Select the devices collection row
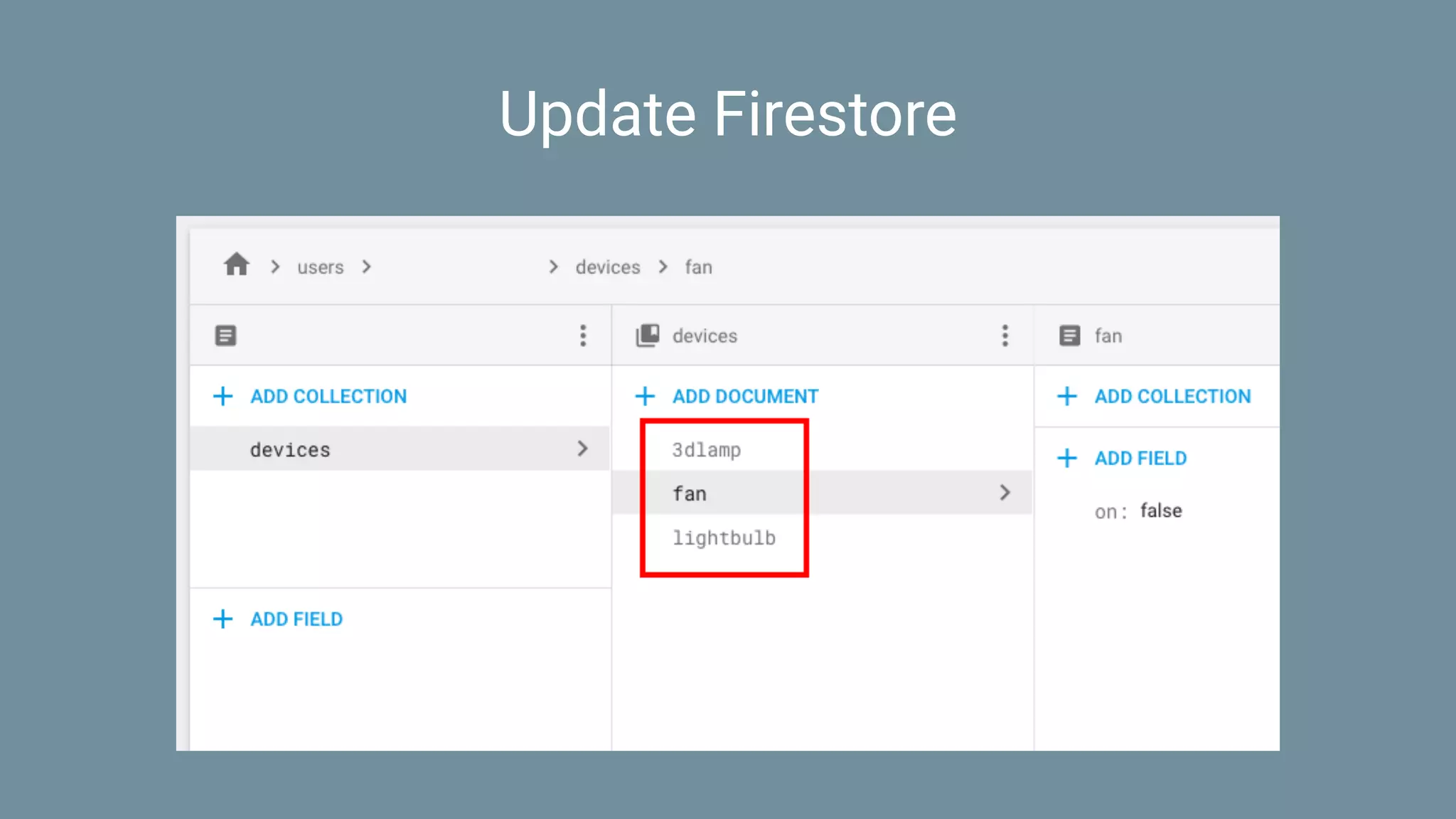The height and width of the screenshot is (819, 1456). tap(400, 449)
